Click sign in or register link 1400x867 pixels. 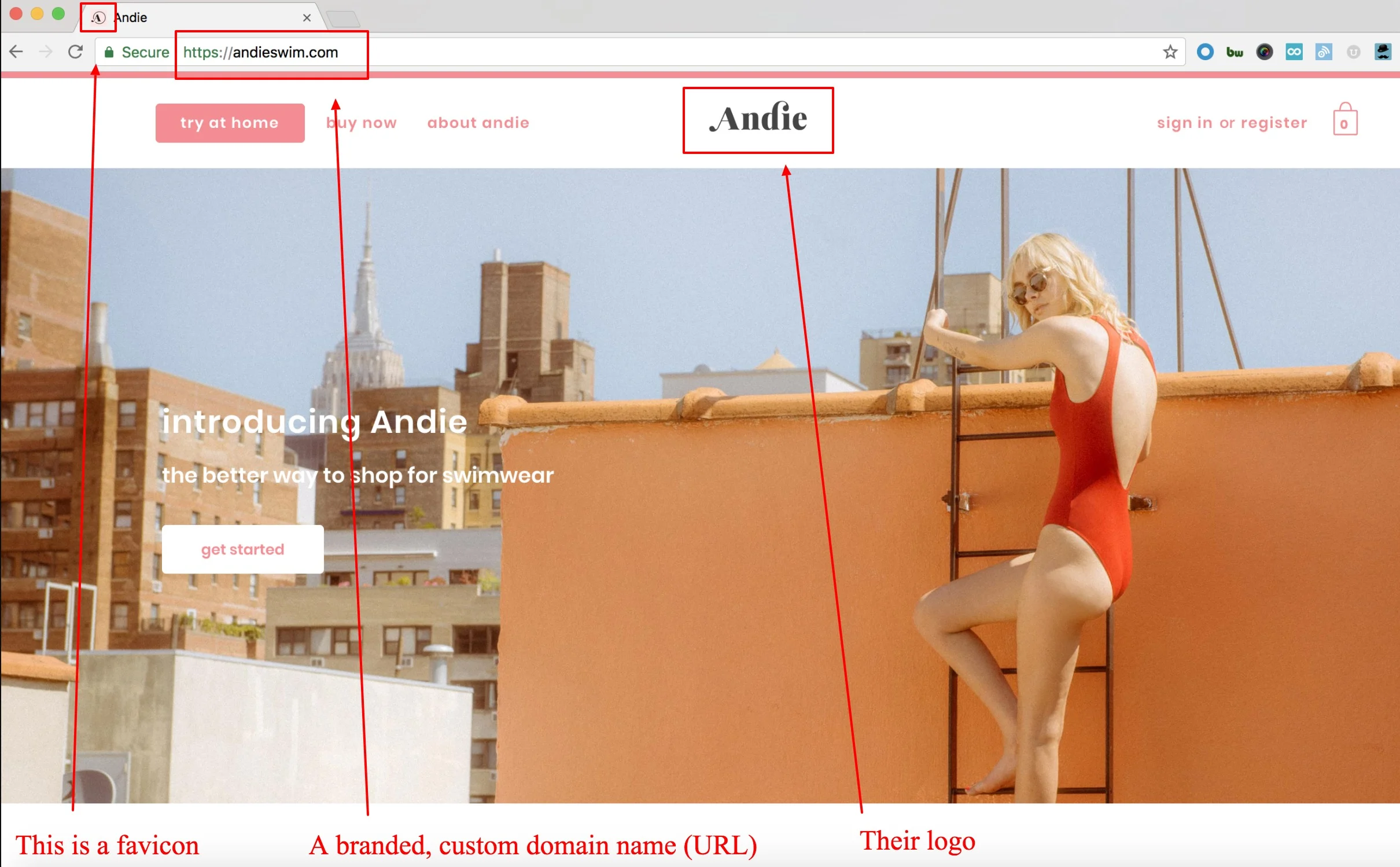click(1232, 123)
